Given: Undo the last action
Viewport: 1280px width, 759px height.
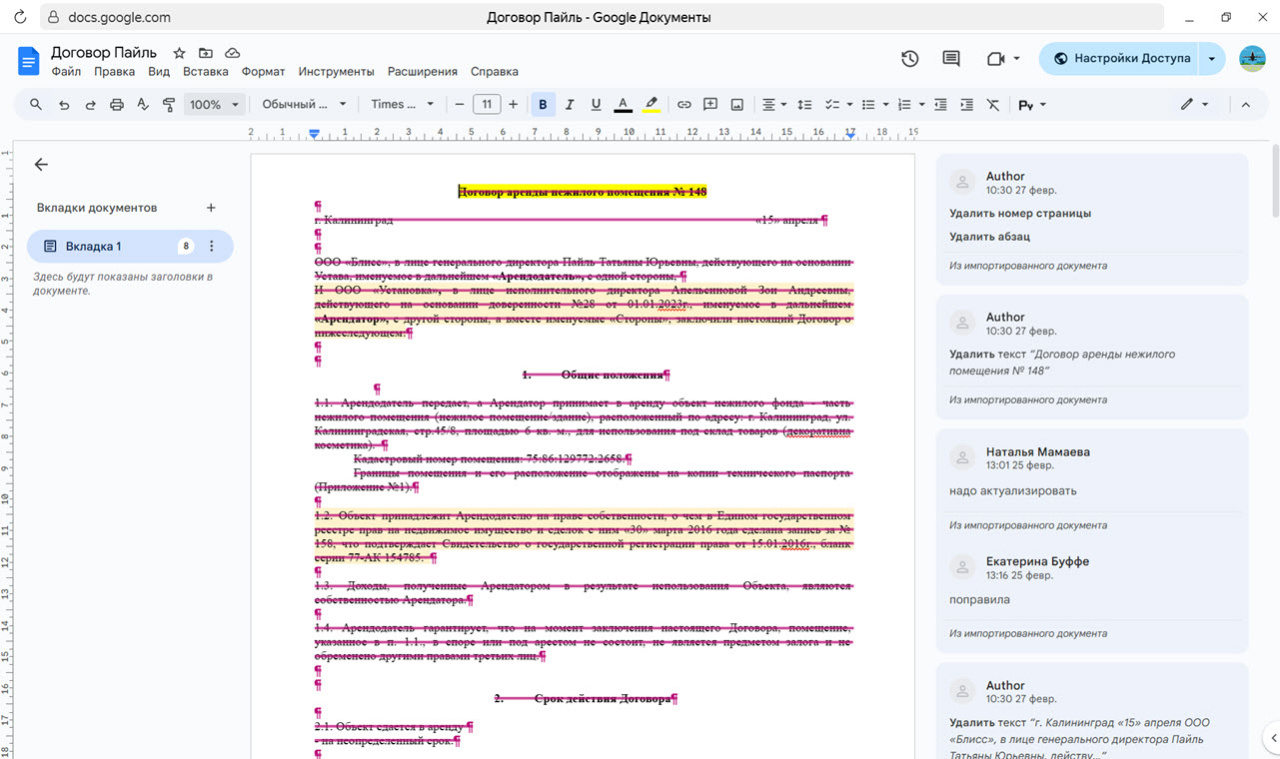Looking at the screenshot, I should pos(64,104).
